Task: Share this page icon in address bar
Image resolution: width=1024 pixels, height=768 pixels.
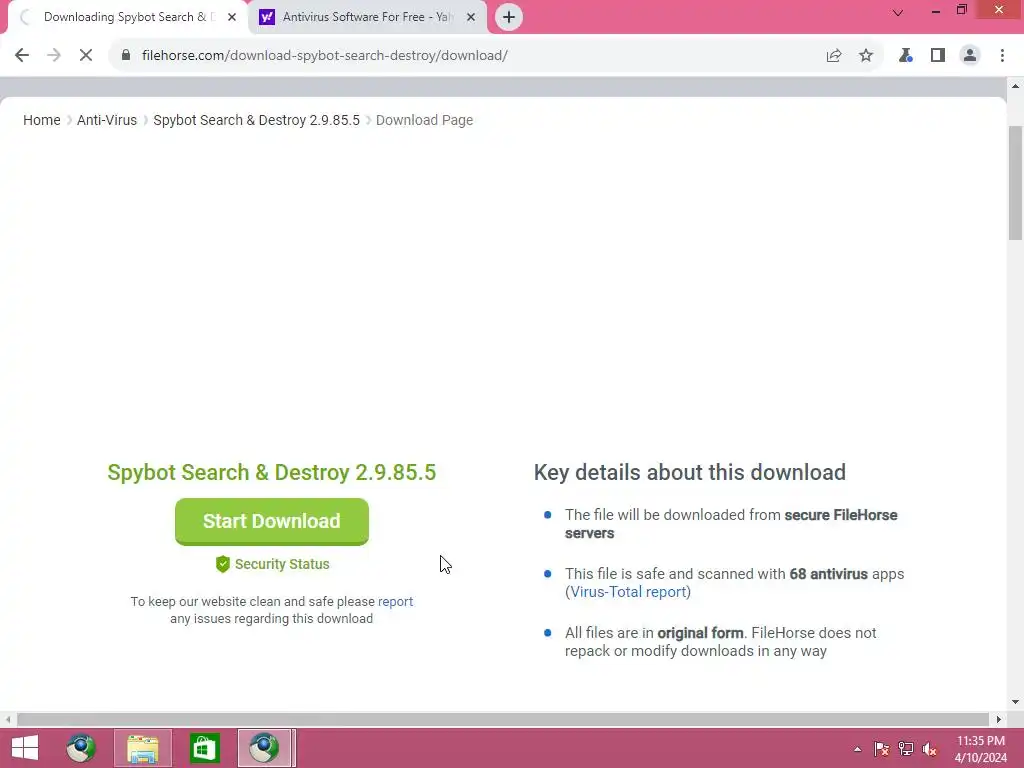Action: click(834, 56)
